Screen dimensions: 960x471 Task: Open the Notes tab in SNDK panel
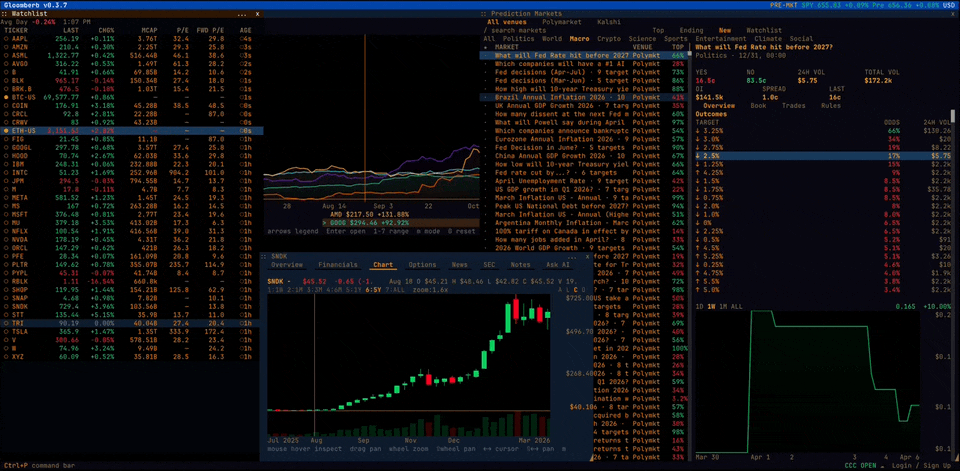[x=520, y=265]
